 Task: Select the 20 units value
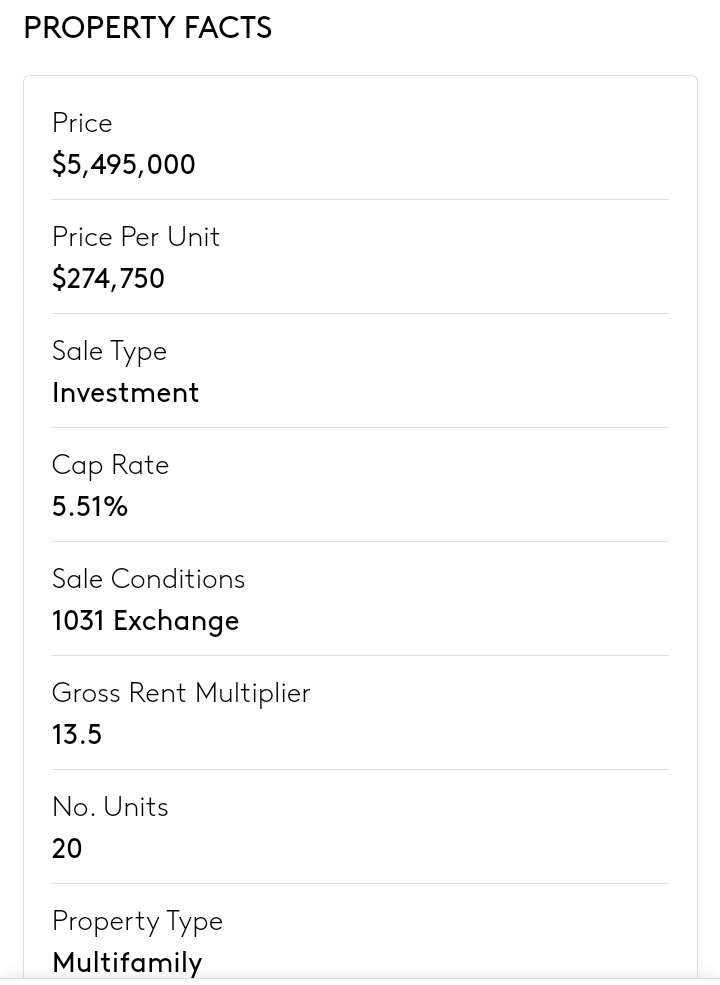click(x=67, y=849)
